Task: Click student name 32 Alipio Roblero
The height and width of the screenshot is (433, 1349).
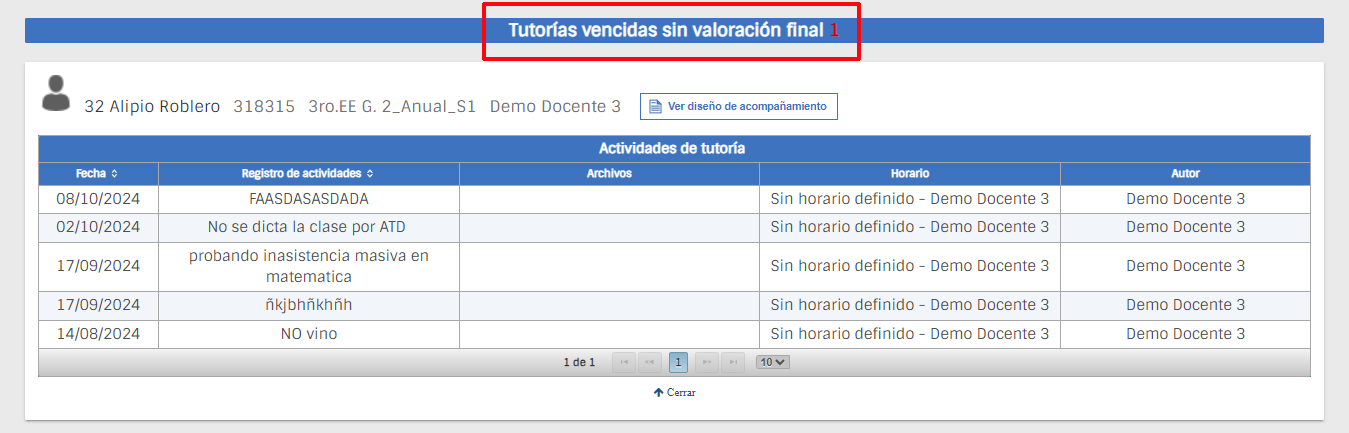Action: point(152,106)
